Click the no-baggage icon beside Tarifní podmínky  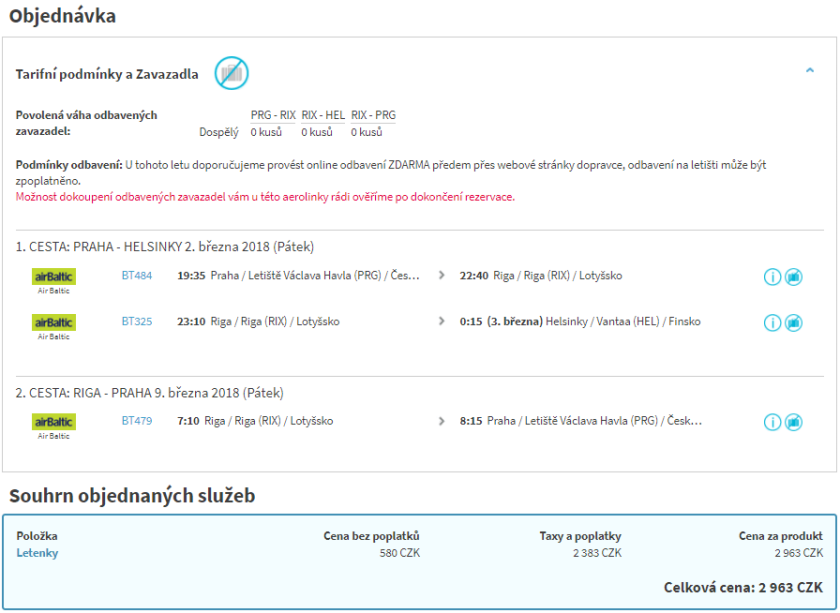231,73
